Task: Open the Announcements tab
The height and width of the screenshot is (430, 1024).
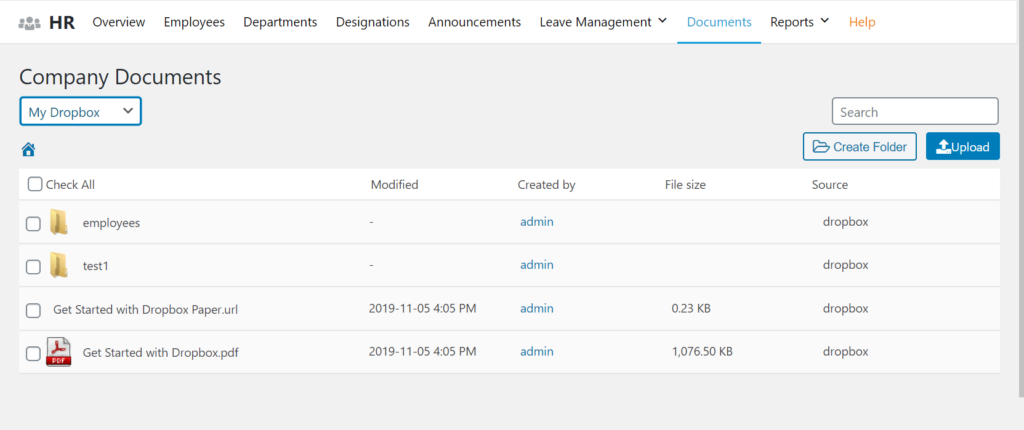Action: coord(475,22)
